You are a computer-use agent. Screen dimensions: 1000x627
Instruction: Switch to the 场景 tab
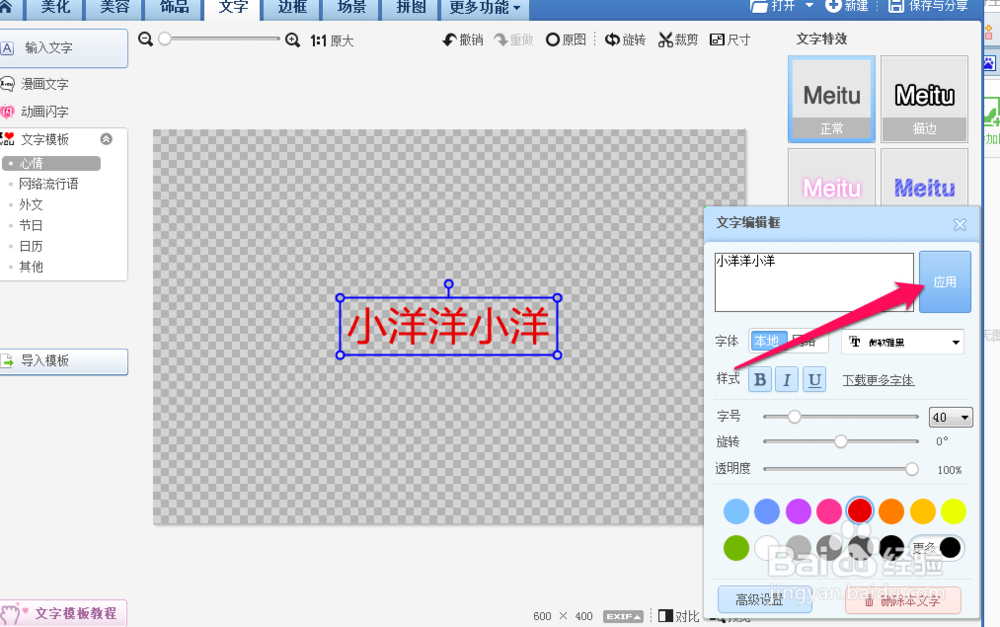350,8
